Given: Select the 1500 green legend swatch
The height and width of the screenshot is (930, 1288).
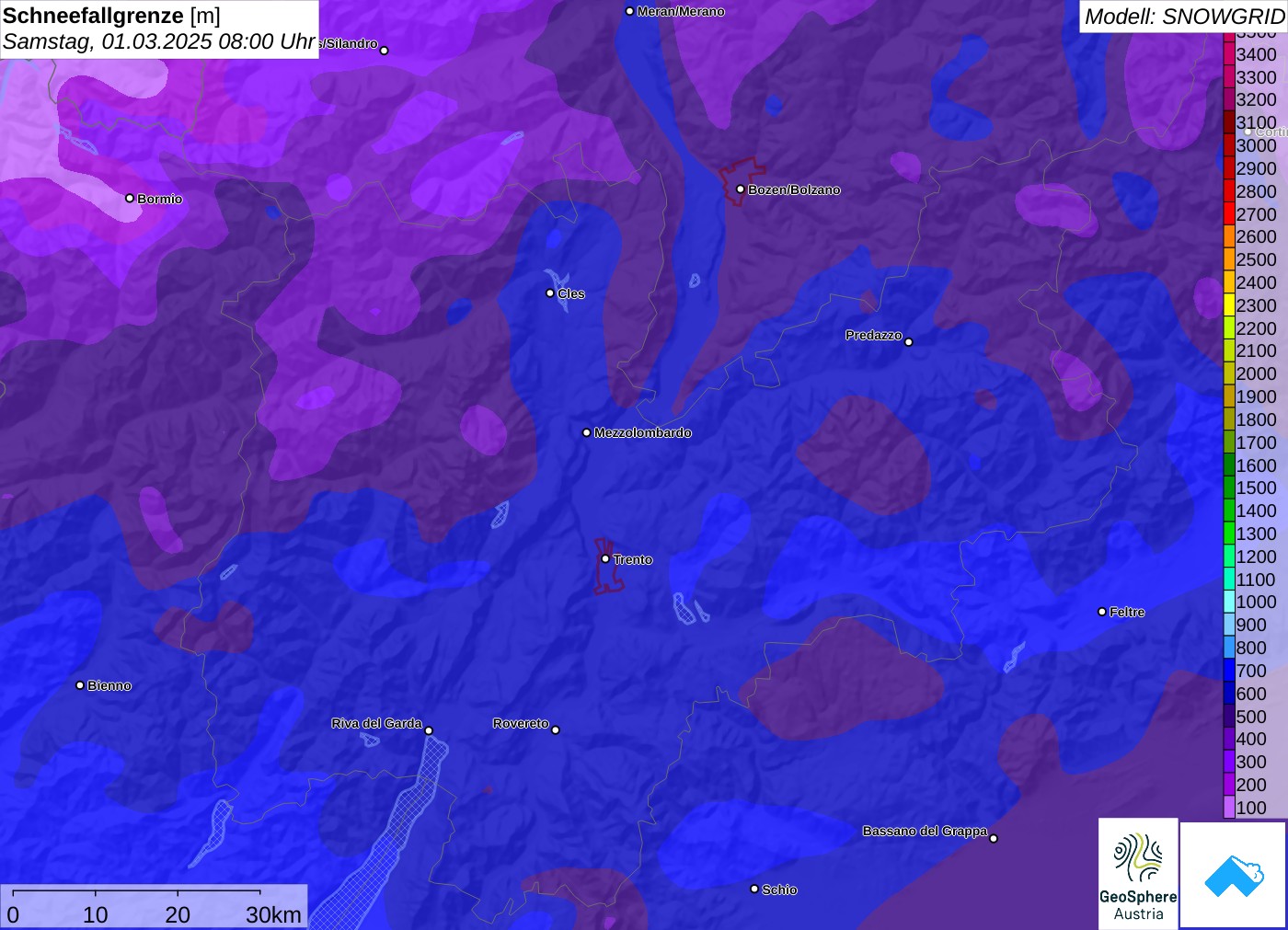Looking at the screenshot, I should click(1229, 488).
